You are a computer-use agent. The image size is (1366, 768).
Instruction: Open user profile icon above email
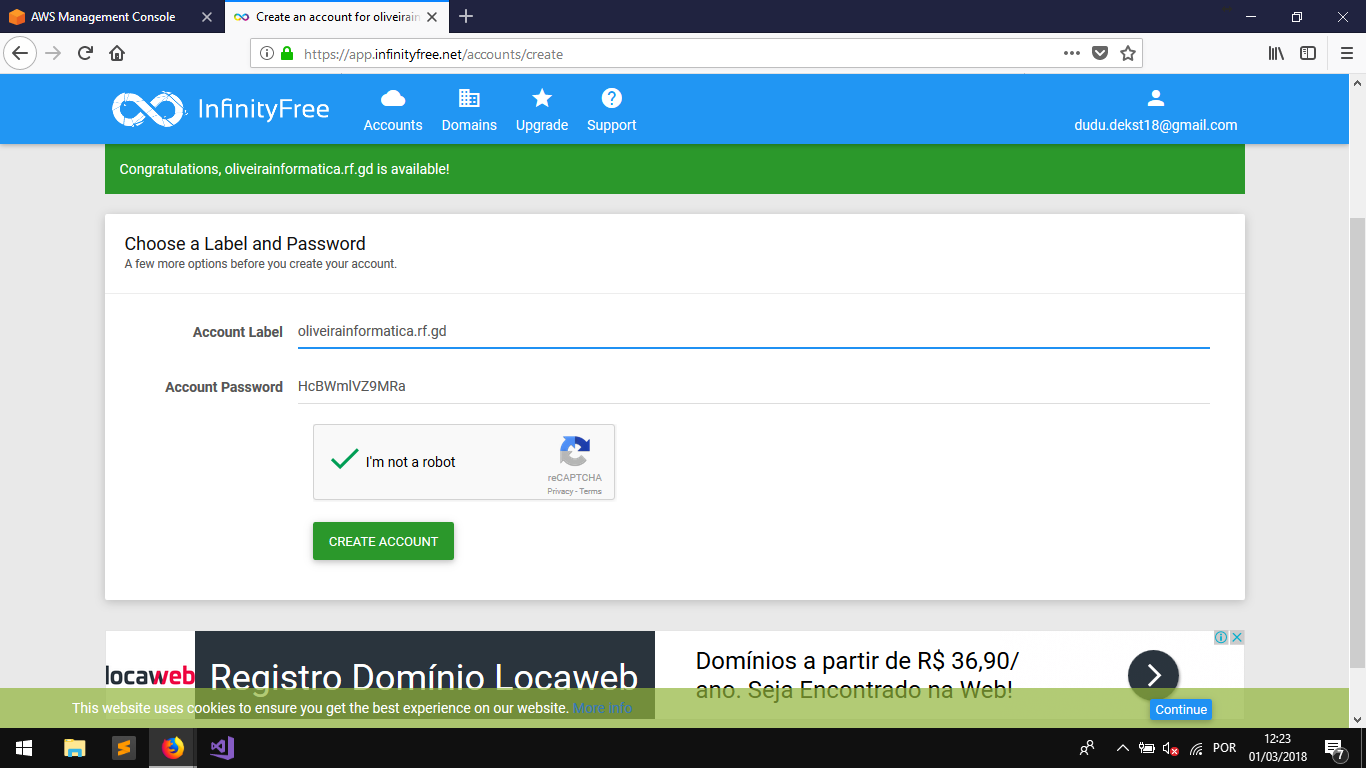[x=1155, y=98]
